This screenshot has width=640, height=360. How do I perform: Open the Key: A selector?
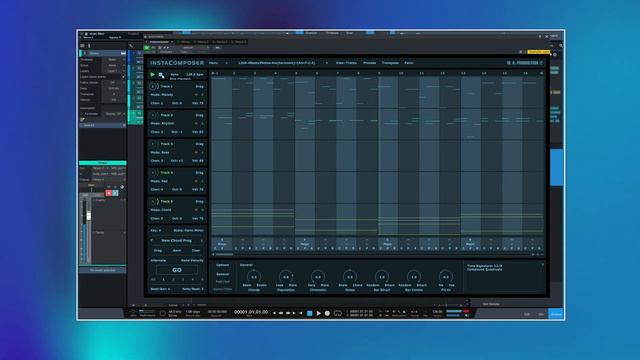pos(156,231)
